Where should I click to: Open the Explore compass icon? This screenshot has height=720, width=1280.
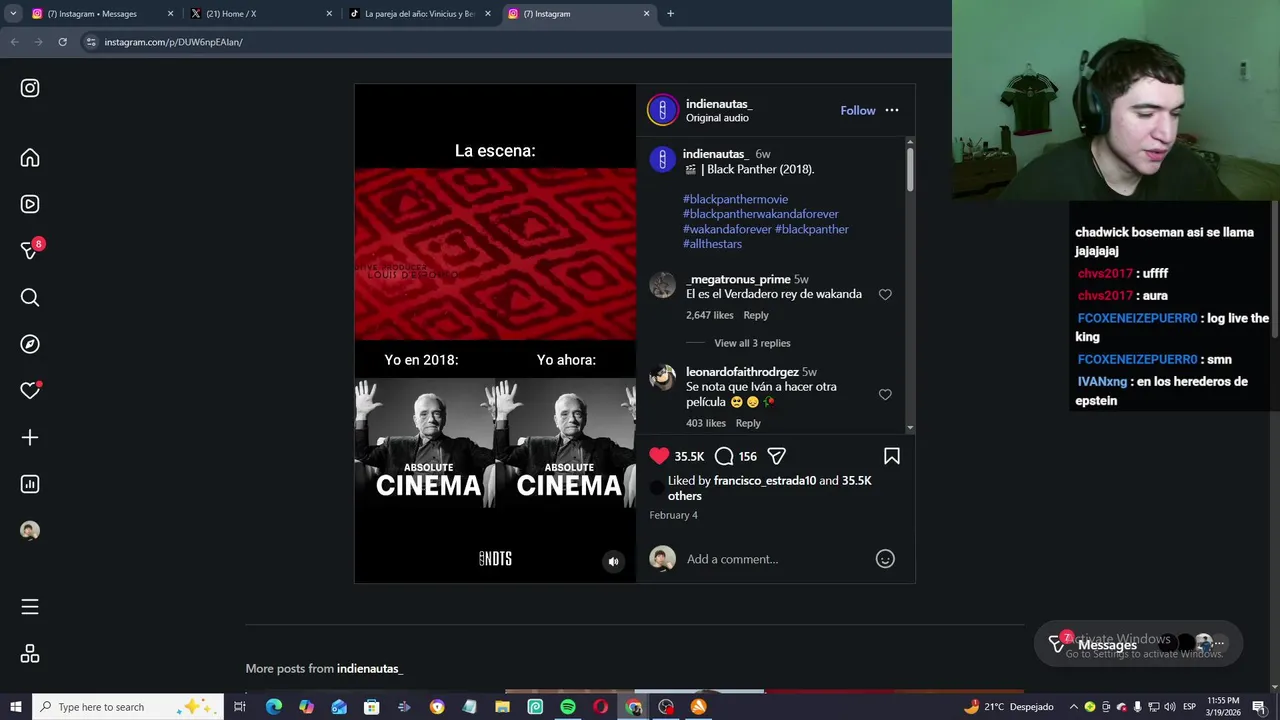point(30,344)
